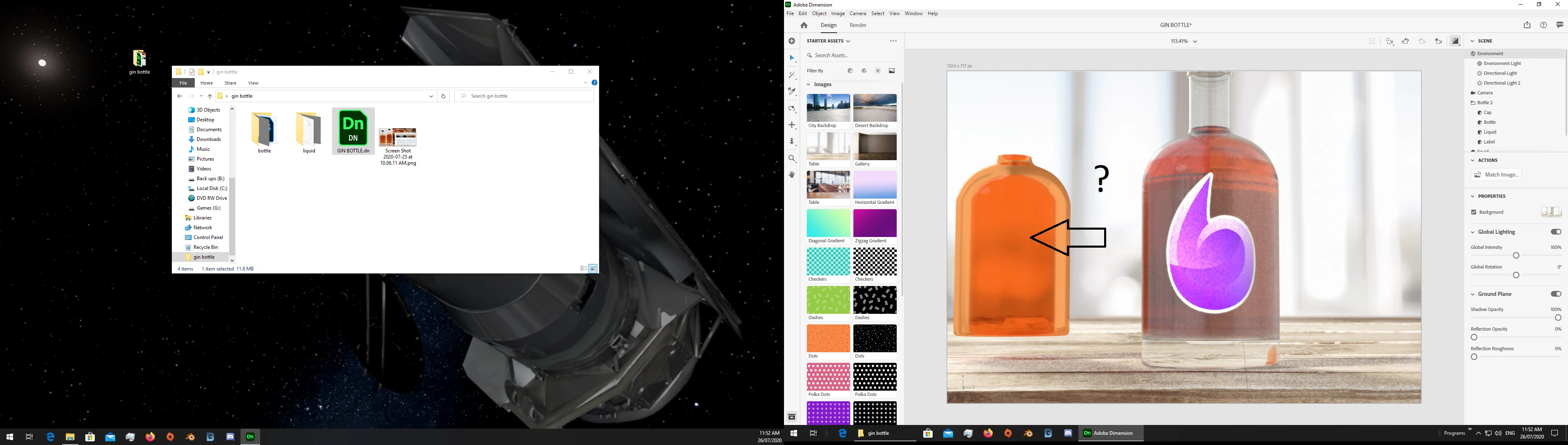This screenshot has height=445, width=1568.
Task: Toggle the render preview icon
Action: click(1455, 41)
